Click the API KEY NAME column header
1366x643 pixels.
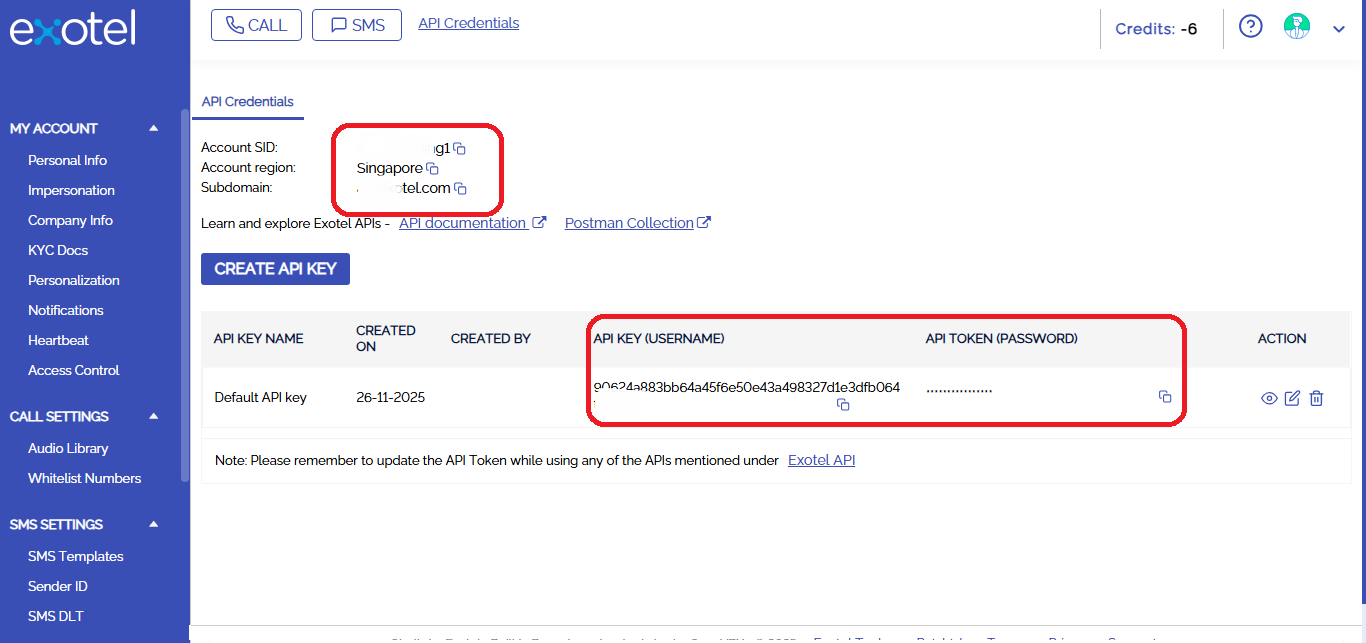[259, 339]
